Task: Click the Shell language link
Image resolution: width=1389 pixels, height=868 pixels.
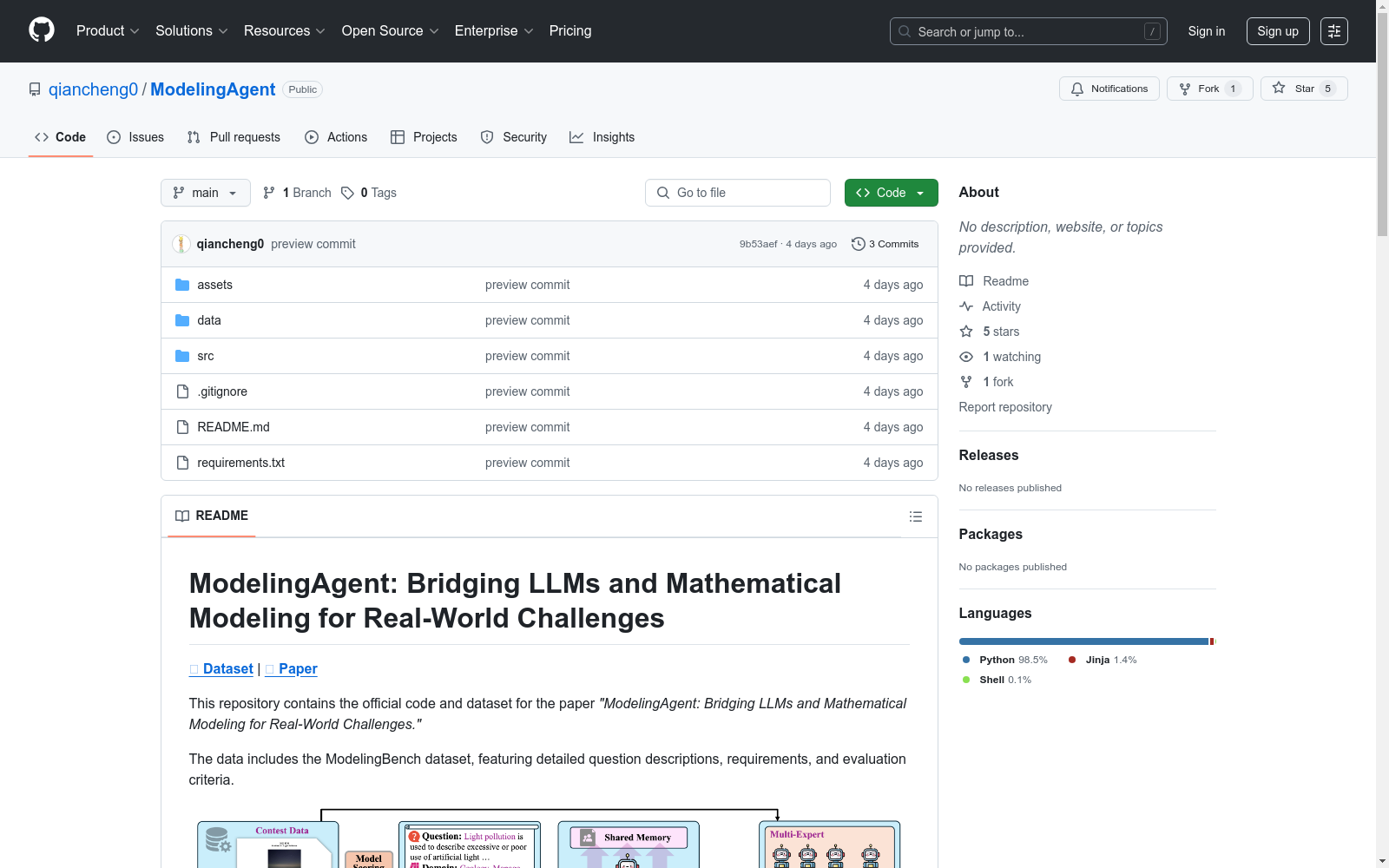Action: [997, 680]
